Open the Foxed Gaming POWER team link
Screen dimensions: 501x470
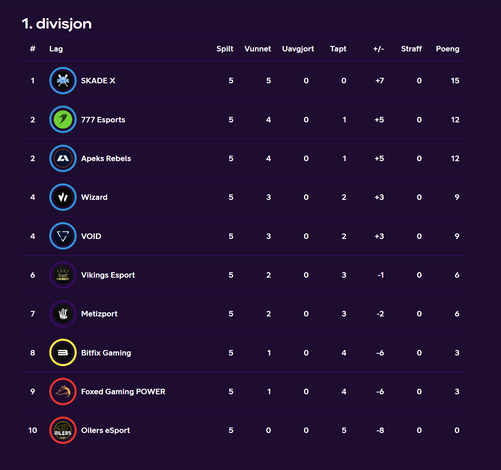coord(123,392)
